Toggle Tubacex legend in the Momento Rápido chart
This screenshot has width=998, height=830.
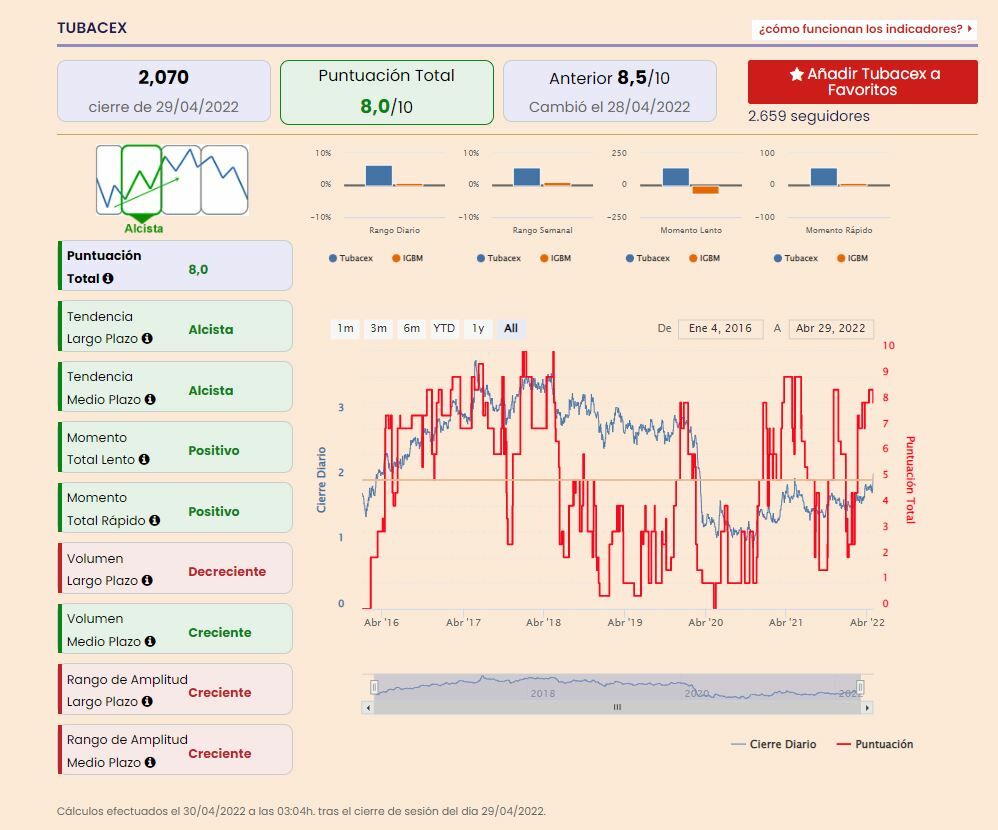[x=796, y=258]
